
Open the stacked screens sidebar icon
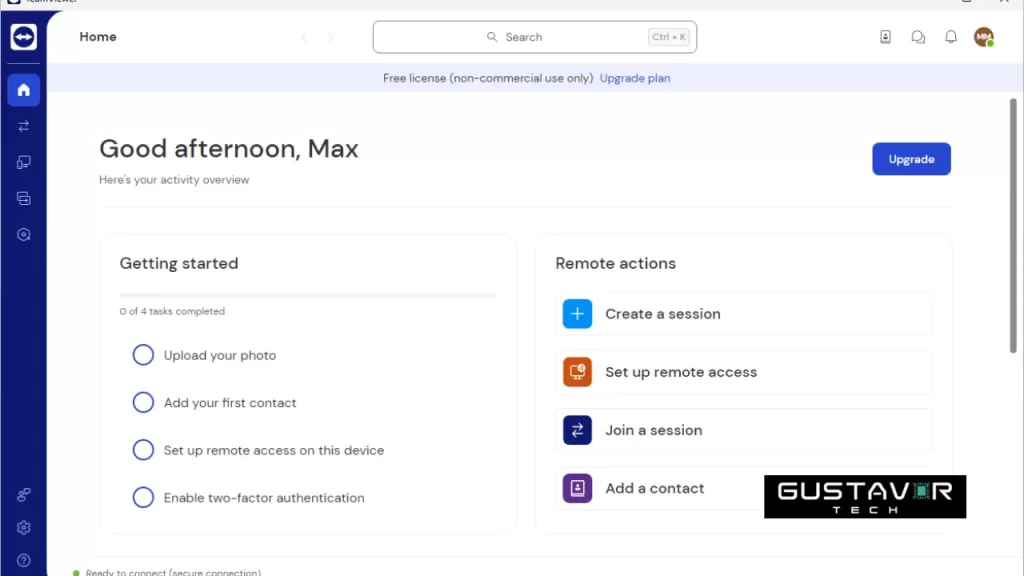(24, 199)
